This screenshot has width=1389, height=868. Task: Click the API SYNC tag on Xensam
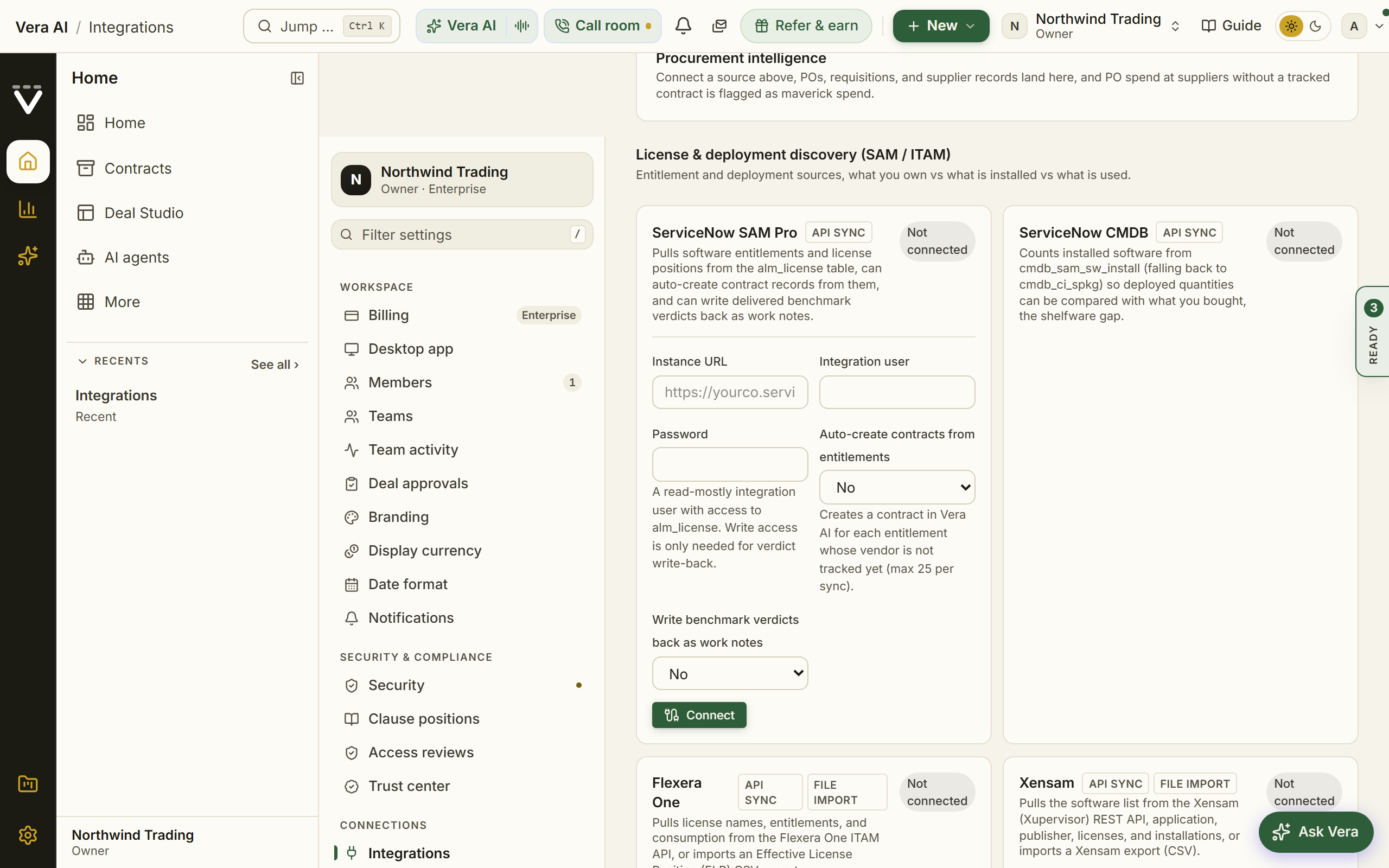pos(1115,784)
